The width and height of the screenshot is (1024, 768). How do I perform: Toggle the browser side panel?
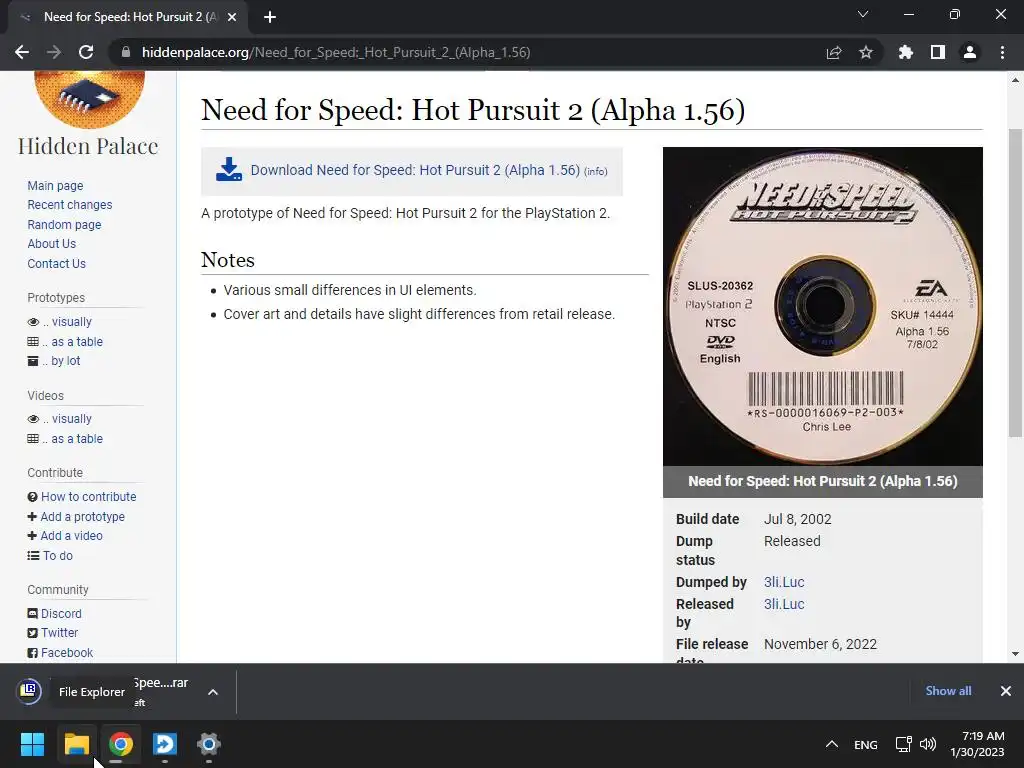[938, 52]
